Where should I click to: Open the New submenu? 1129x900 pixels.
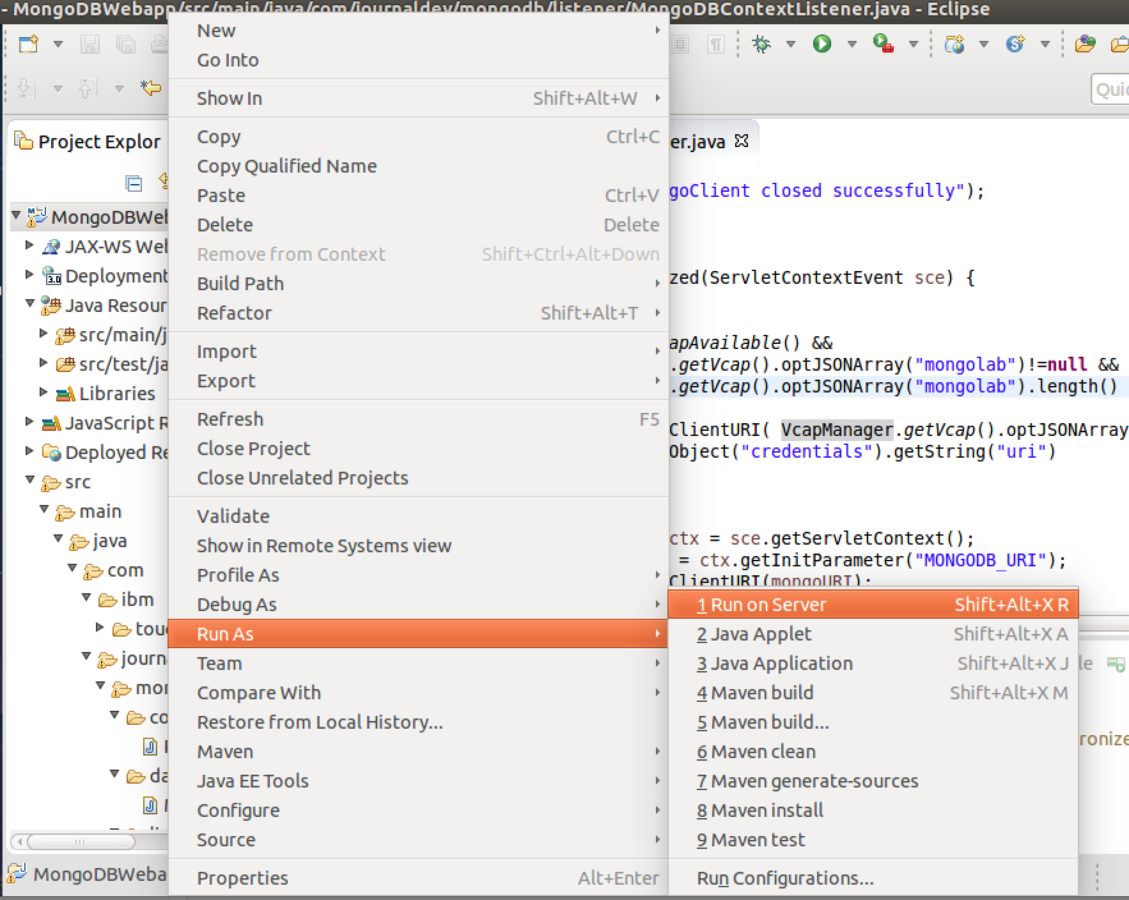[x=418, y=31]
